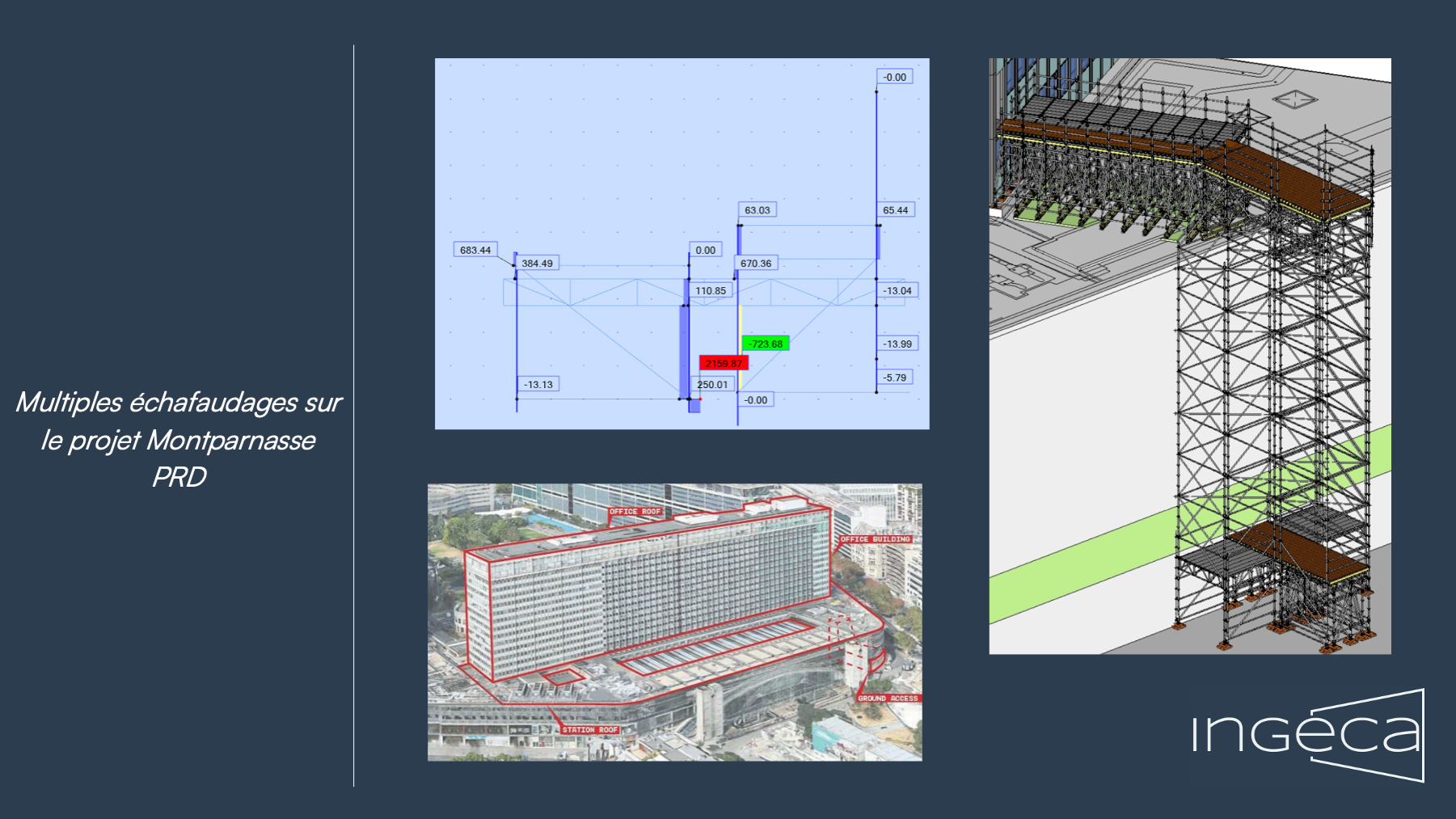This screenshot has width=1456, height=819.
Task: Select the 3D scaffolding model image
Action: (1189, 356)
